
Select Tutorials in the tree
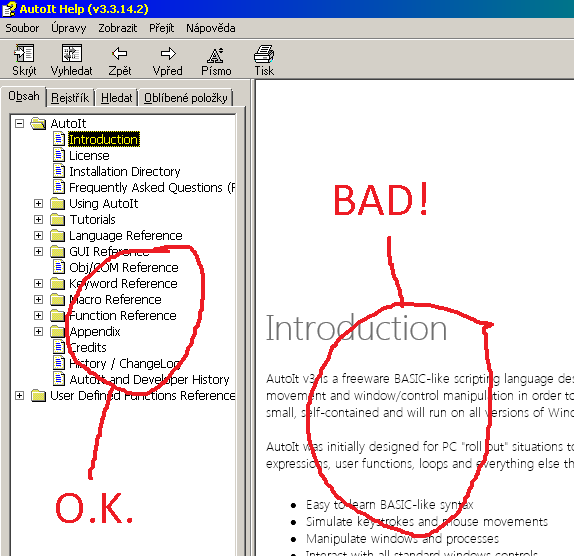[92, 220]
